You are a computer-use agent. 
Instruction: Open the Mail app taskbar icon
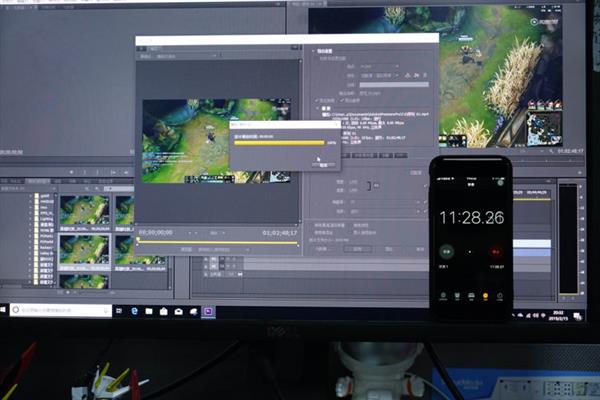pyautogui.click(x=179, y=312)
